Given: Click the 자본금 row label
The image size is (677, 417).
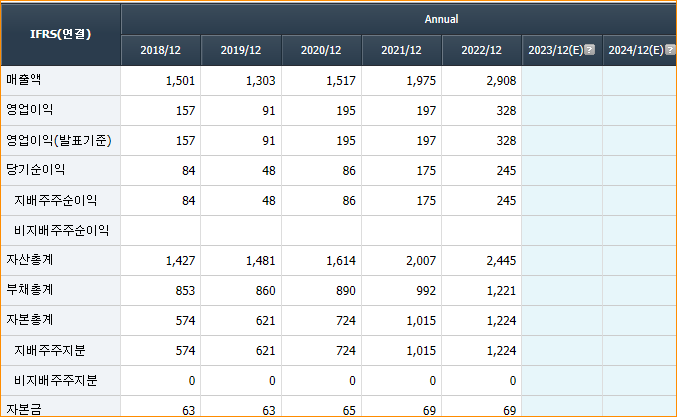Looking at the screenshot, I should point(24,409).
